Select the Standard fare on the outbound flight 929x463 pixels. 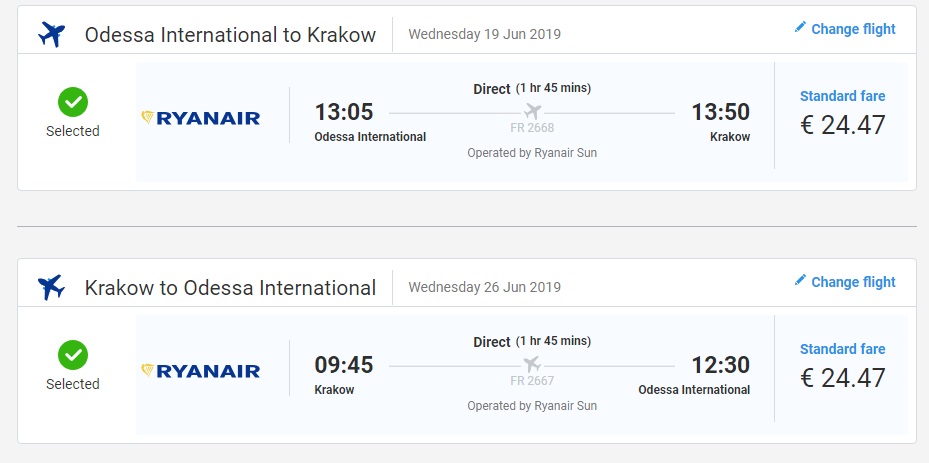[x=842, y=97]
